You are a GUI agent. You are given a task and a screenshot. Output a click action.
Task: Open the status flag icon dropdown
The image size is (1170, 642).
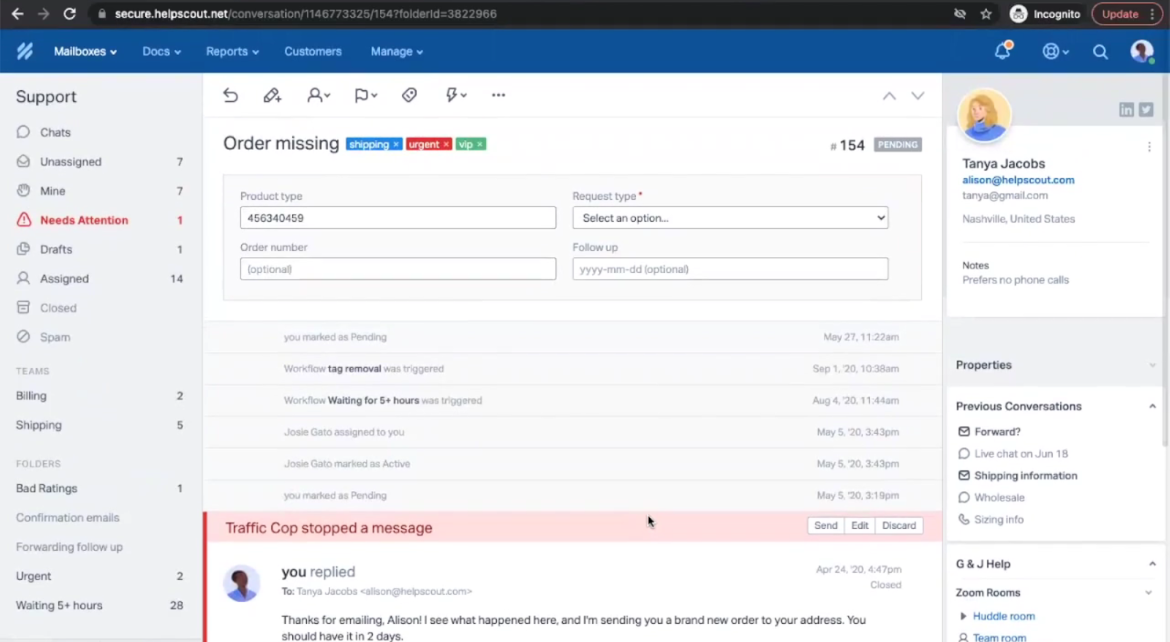click(365, 95)
